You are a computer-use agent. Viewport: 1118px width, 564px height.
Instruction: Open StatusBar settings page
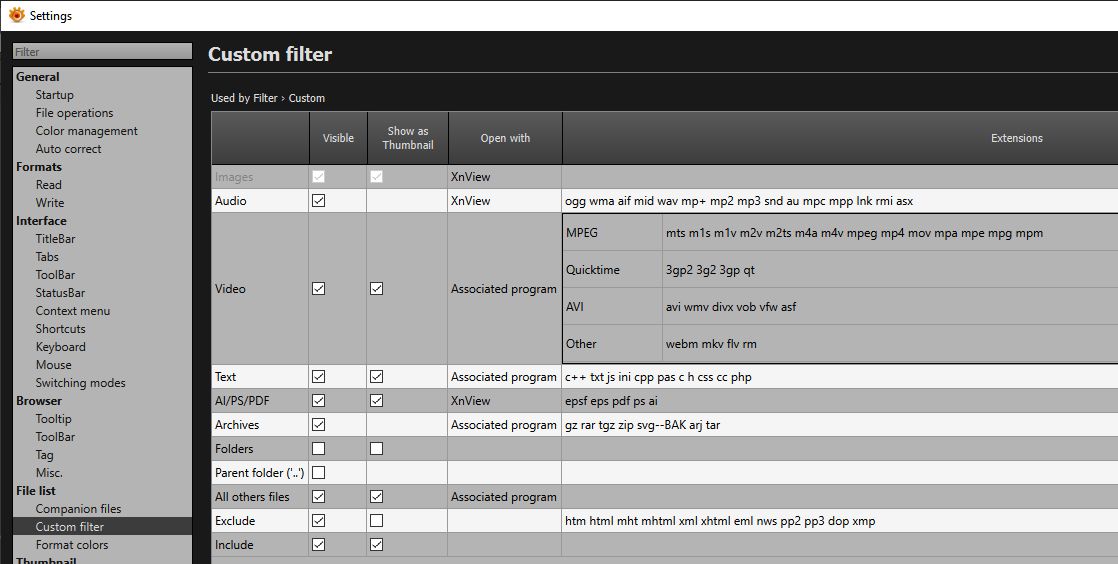pyautogui.click(x=60, y=292)
